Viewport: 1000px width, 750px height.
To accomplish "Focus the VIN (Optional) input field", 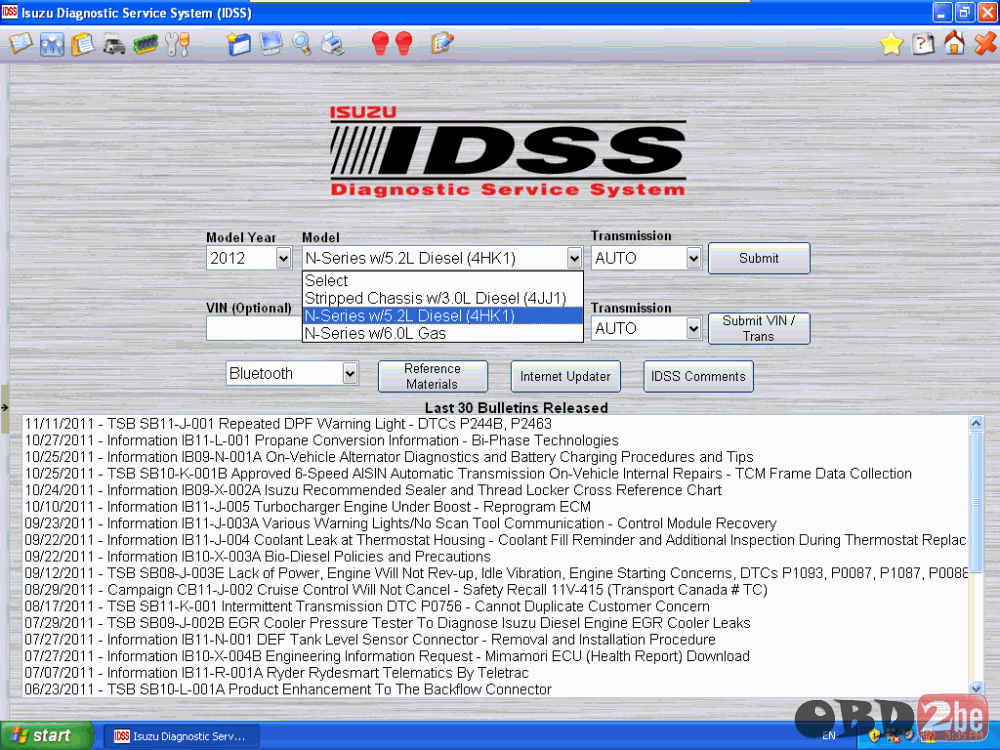I will coord(254,328).
